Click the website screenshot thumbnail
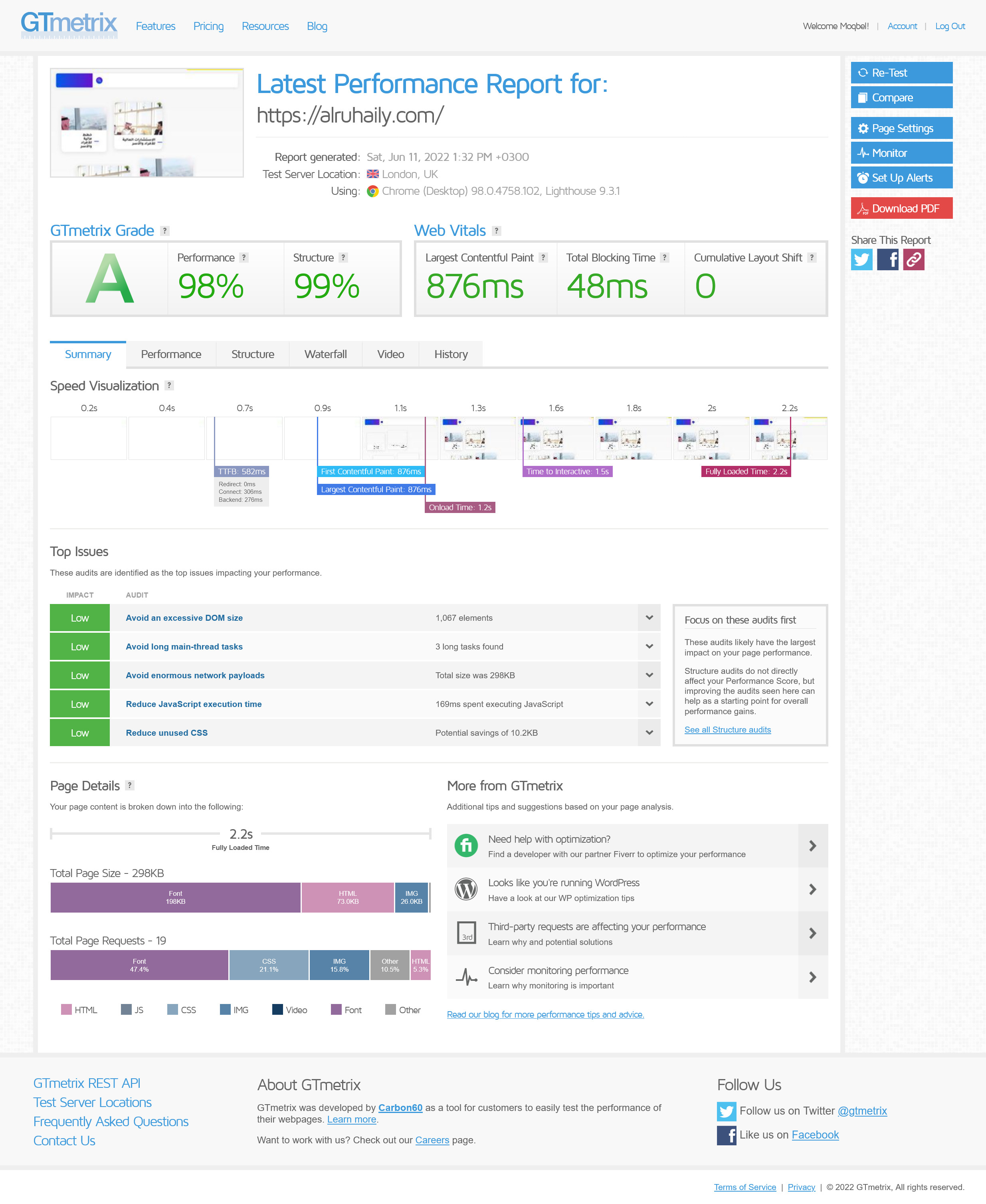The height and width of the screenshot is (1204, 986). 147,123
